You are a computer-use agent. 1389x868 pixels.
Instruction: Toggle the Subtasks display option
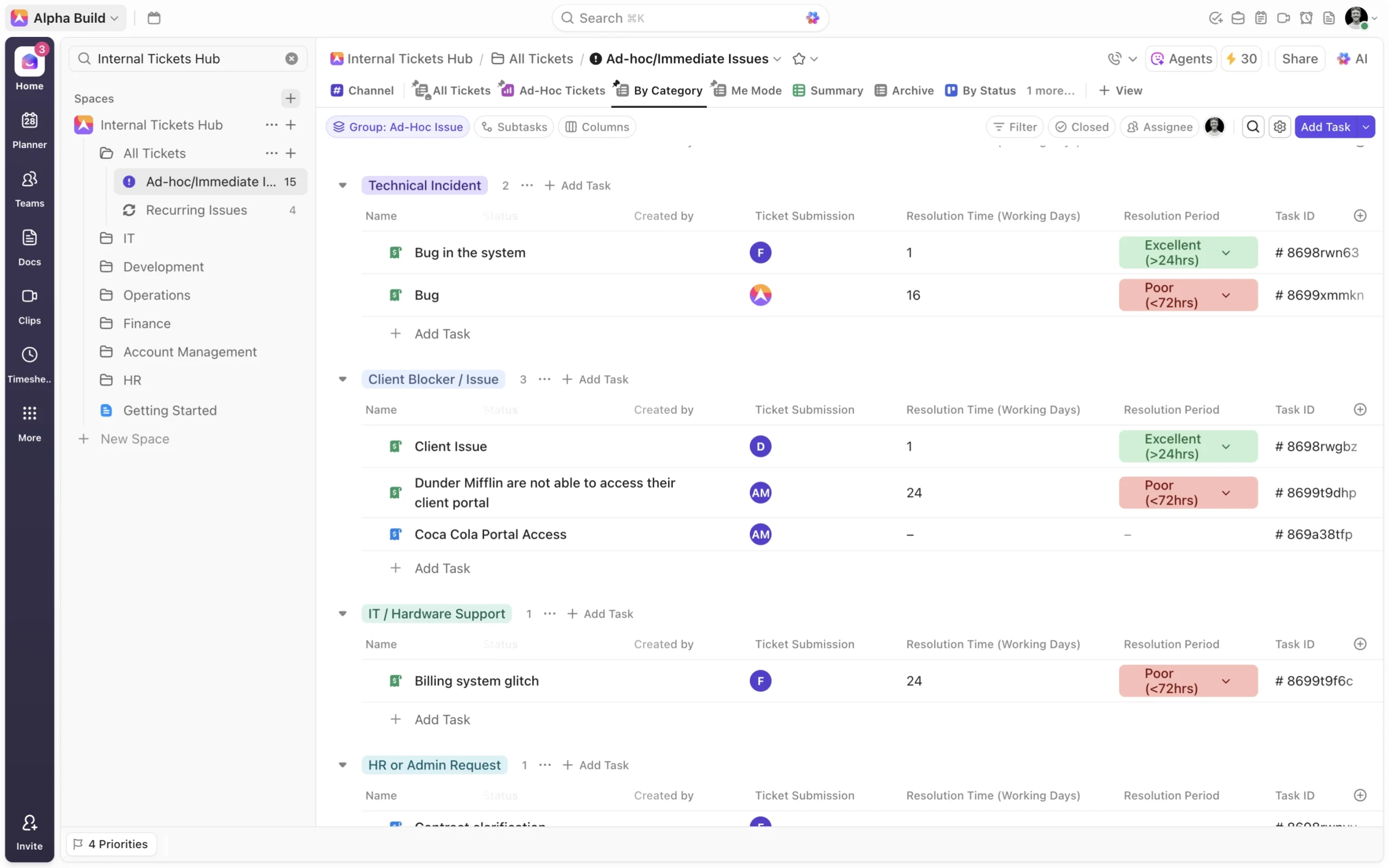click(x=514, y=127)
